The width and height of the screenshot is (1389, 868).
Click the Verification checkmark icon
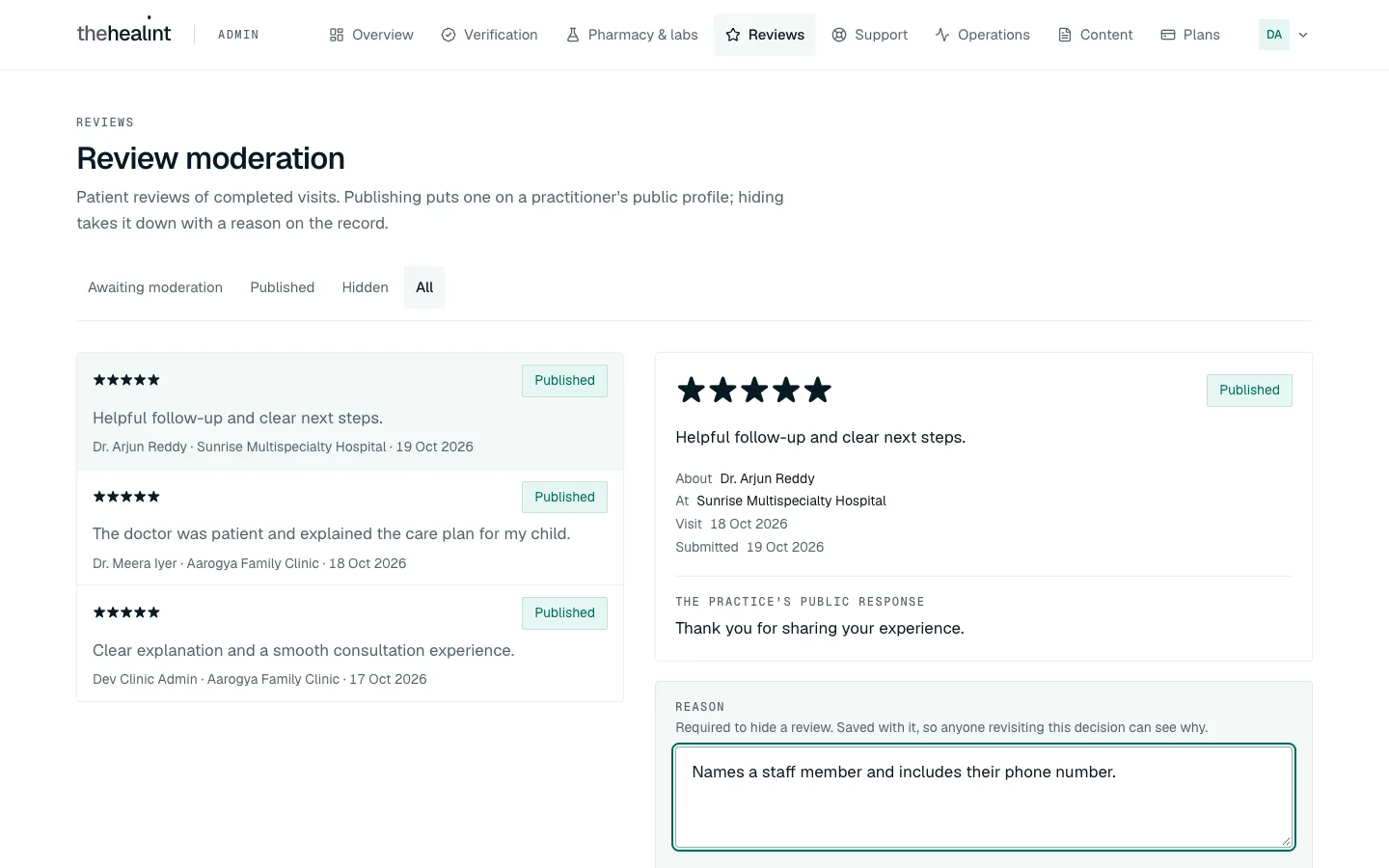click(x=449, y=35)
